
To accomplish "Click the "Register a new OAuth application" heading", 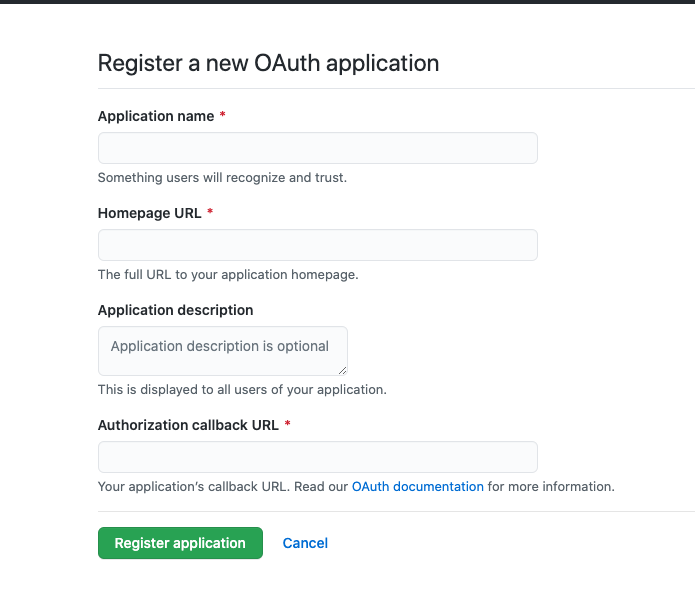I will (268, 63).
